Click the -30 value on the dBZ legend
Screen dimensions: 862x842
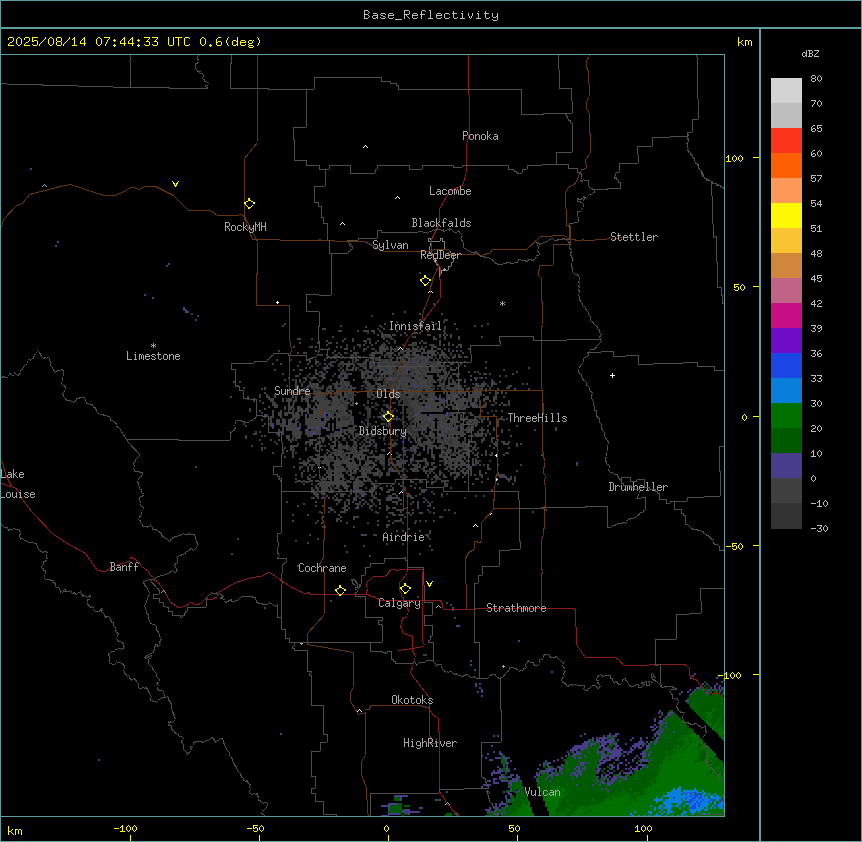[819, 528]
